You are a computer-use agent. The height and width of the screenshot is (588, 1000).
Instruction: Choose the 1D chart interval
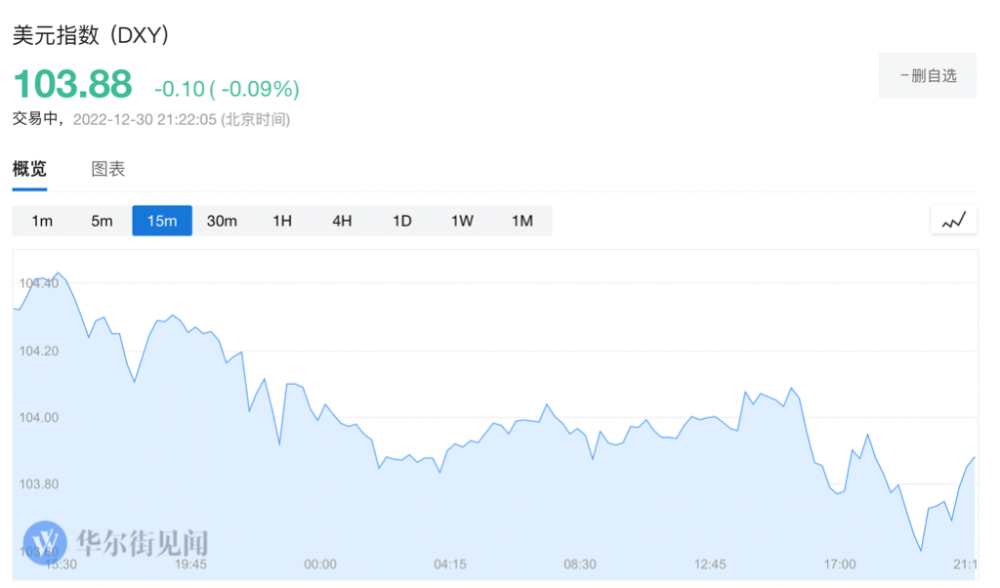click(402, 221)
